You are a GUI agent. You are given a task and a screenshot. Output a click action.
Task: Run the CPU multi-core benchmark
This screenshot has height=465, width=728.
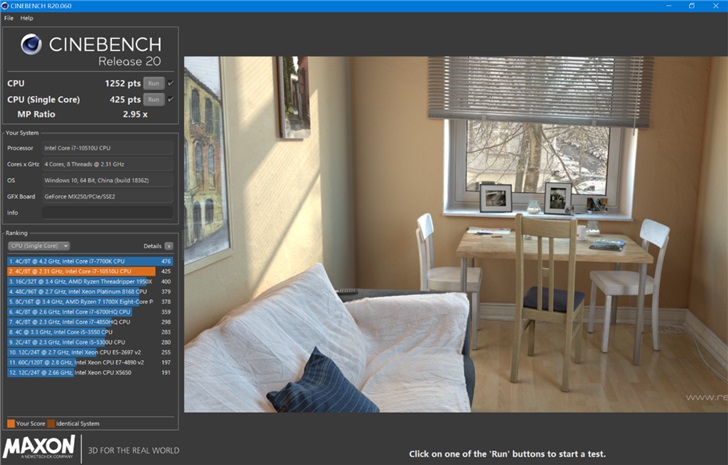[154, 83]
